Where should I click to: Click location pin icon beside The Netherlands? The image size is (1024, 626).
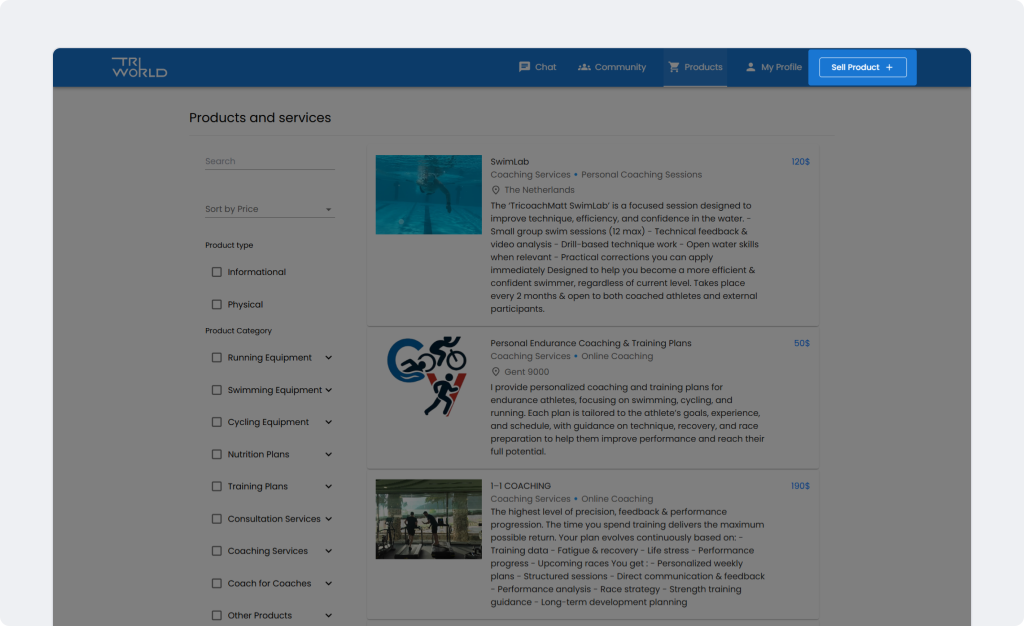click(495, 190)
